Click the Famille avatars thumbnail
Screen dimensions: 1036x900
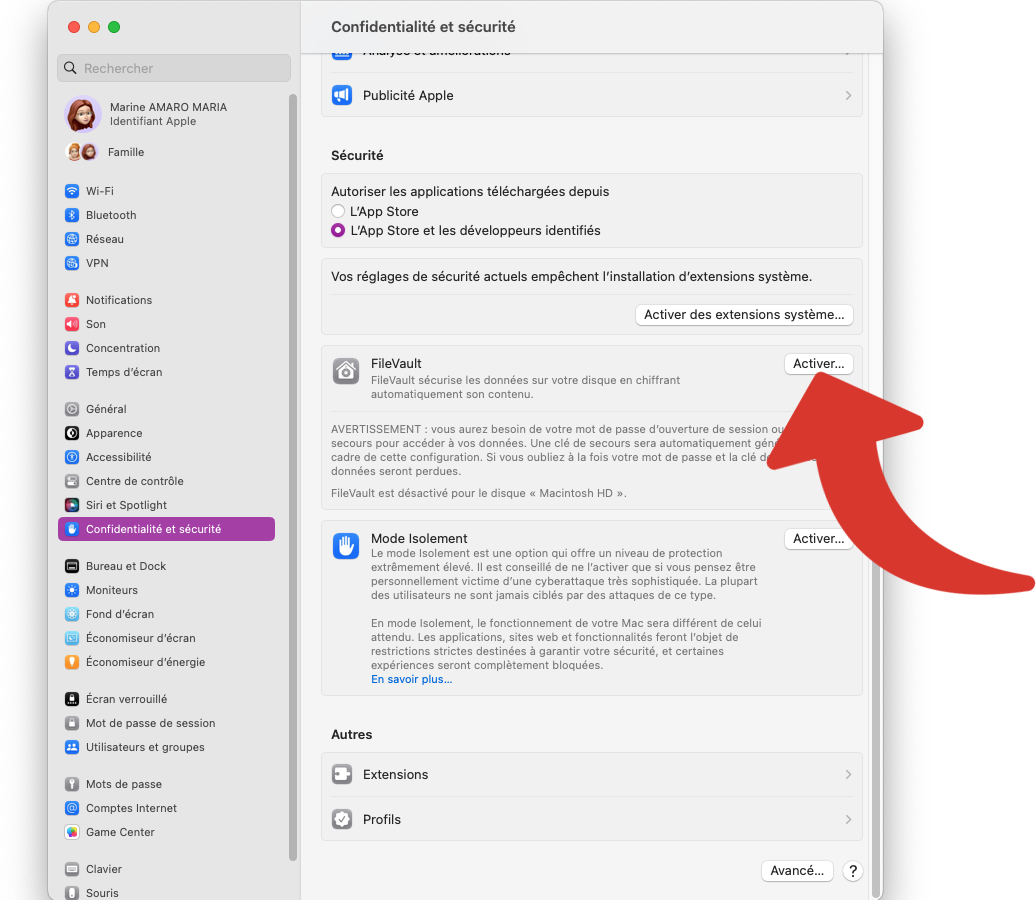82,152
